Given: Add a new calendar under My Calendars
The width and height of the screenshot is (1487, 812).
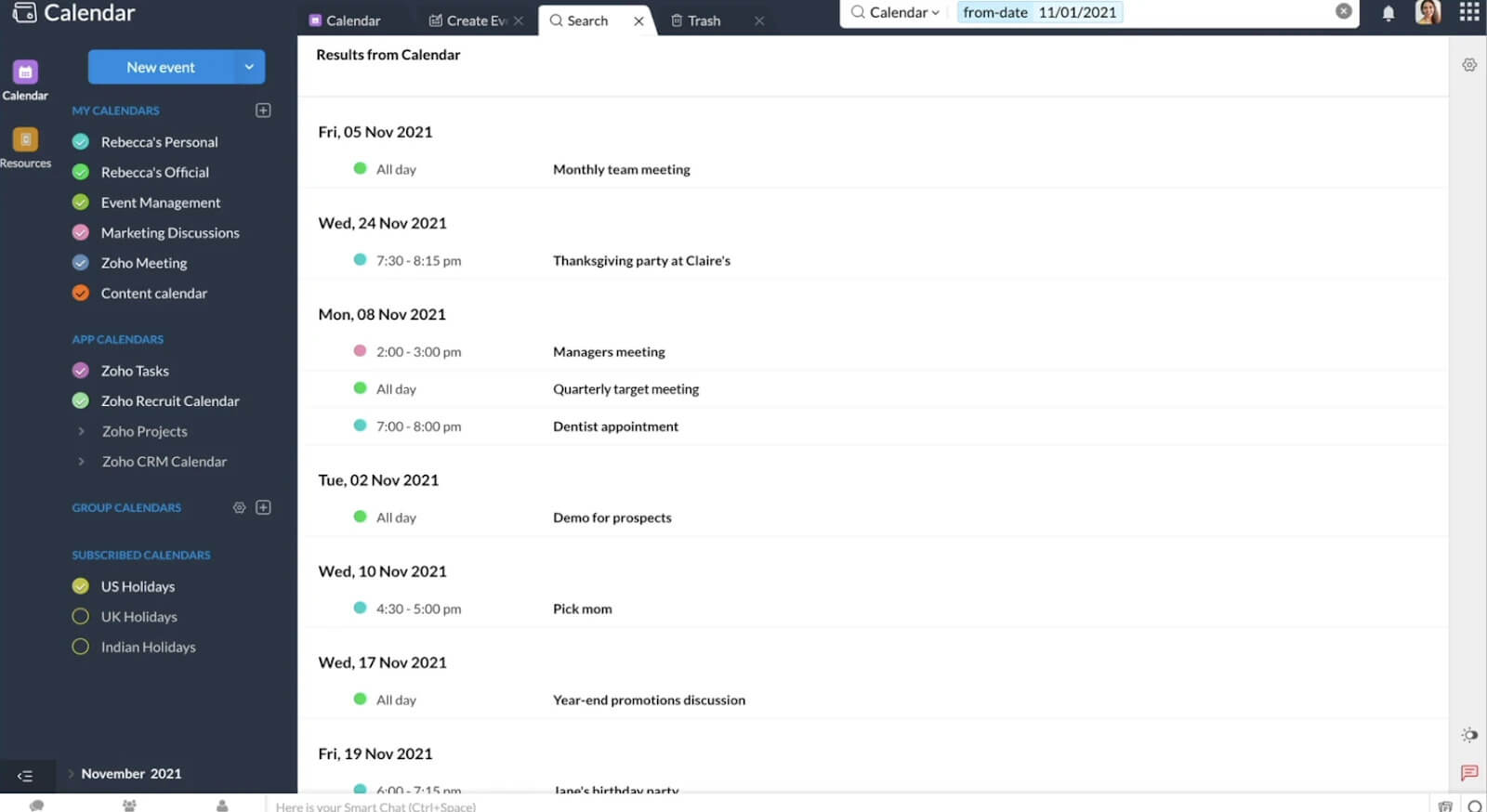Looking at the screenshot, I should (263, 111).
